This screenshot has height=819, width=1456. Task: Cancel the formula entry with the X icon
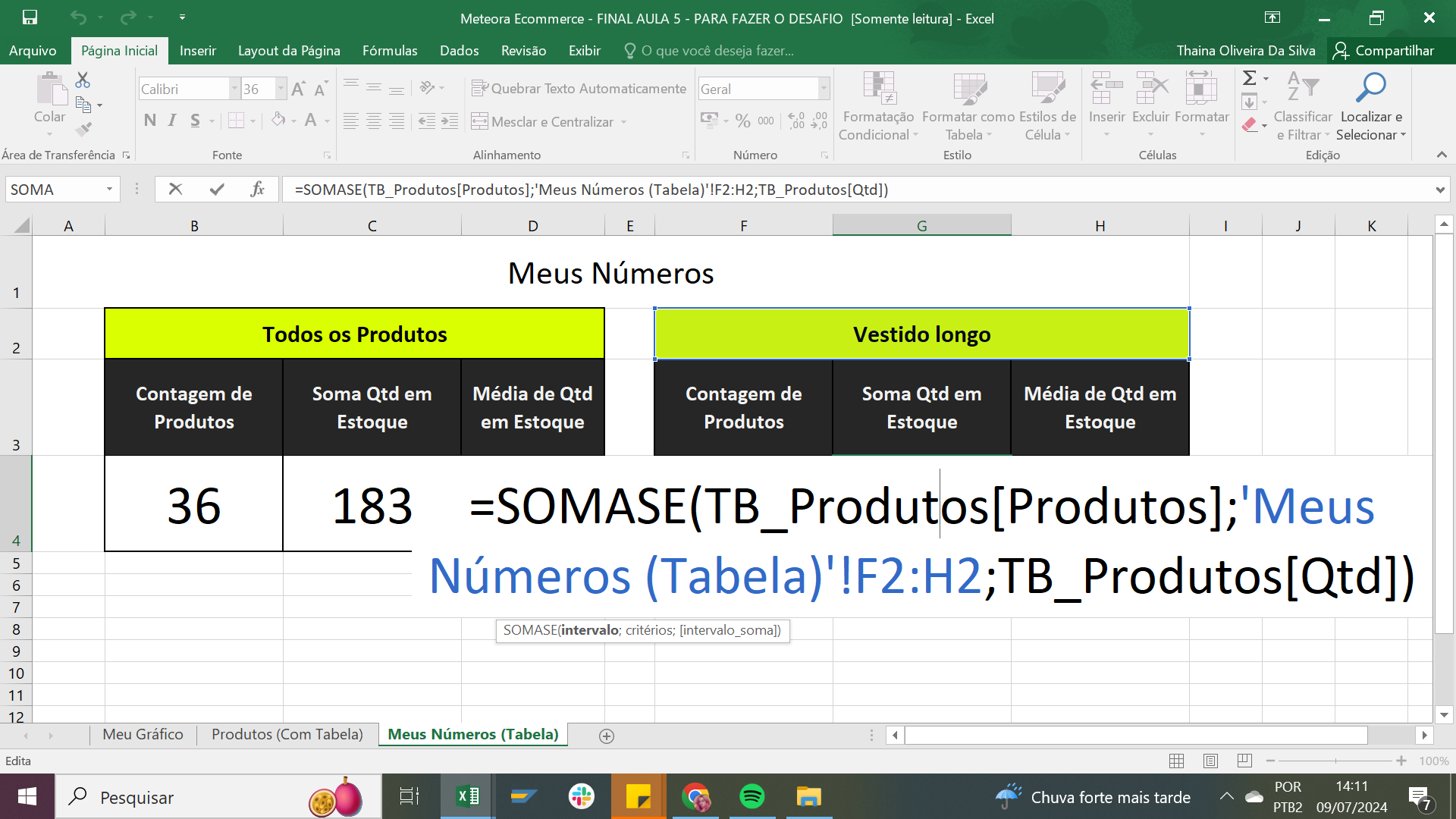point(175,189)
